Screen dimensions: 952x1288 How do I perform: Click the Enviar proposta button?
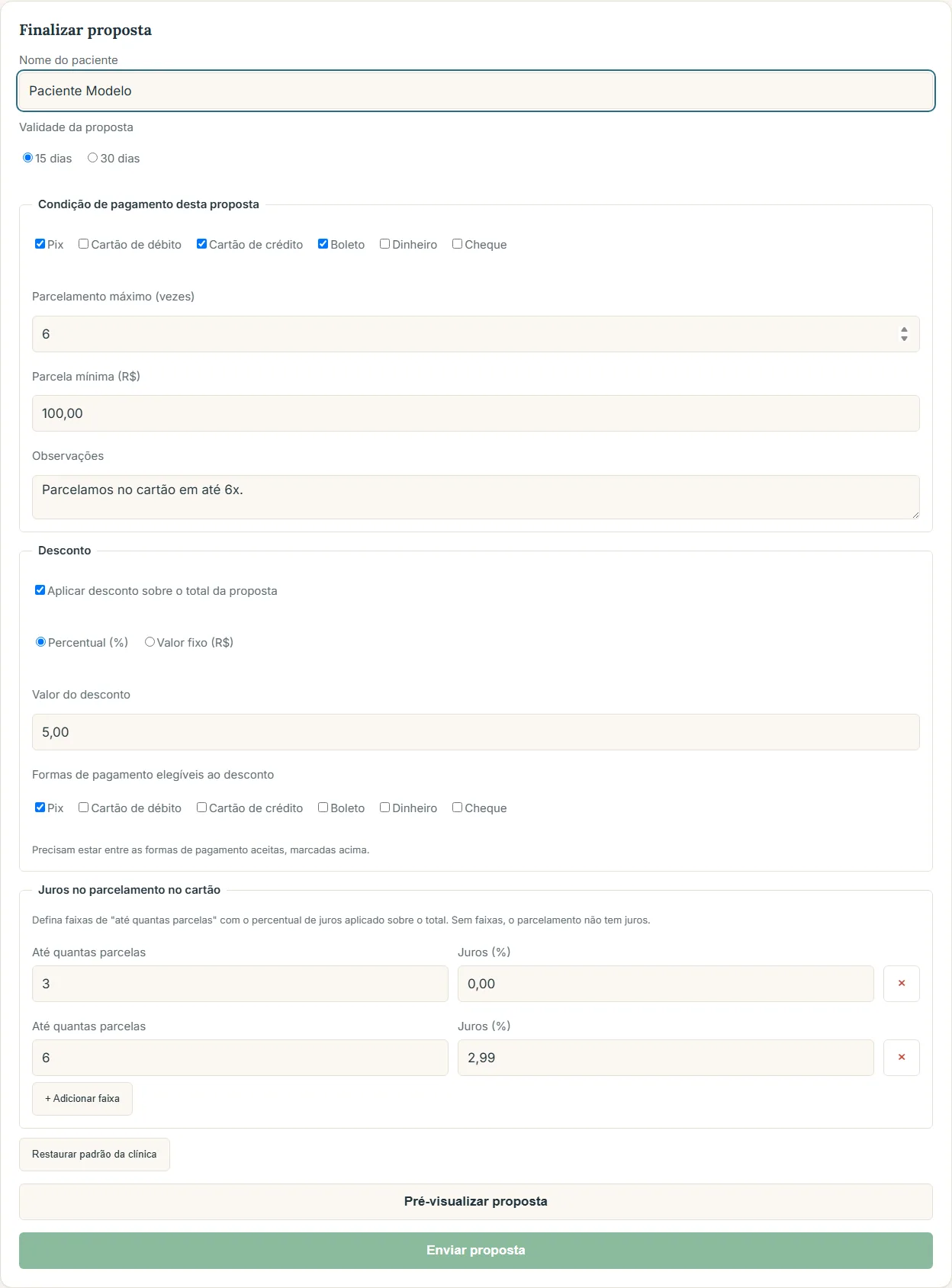point(476,1251)
